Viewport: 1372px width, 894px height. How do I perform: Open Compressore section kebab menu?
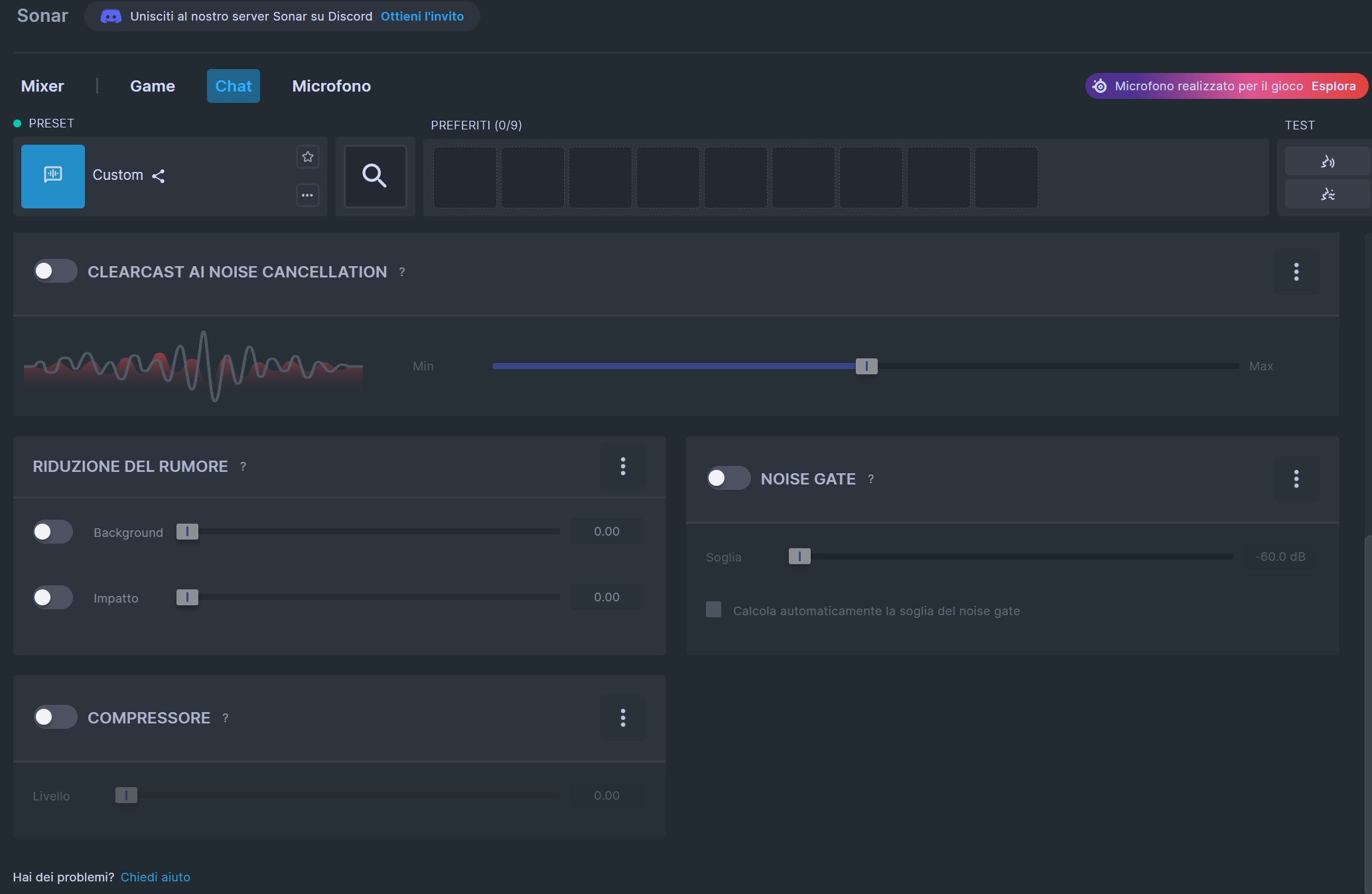(x=622, y=717)
